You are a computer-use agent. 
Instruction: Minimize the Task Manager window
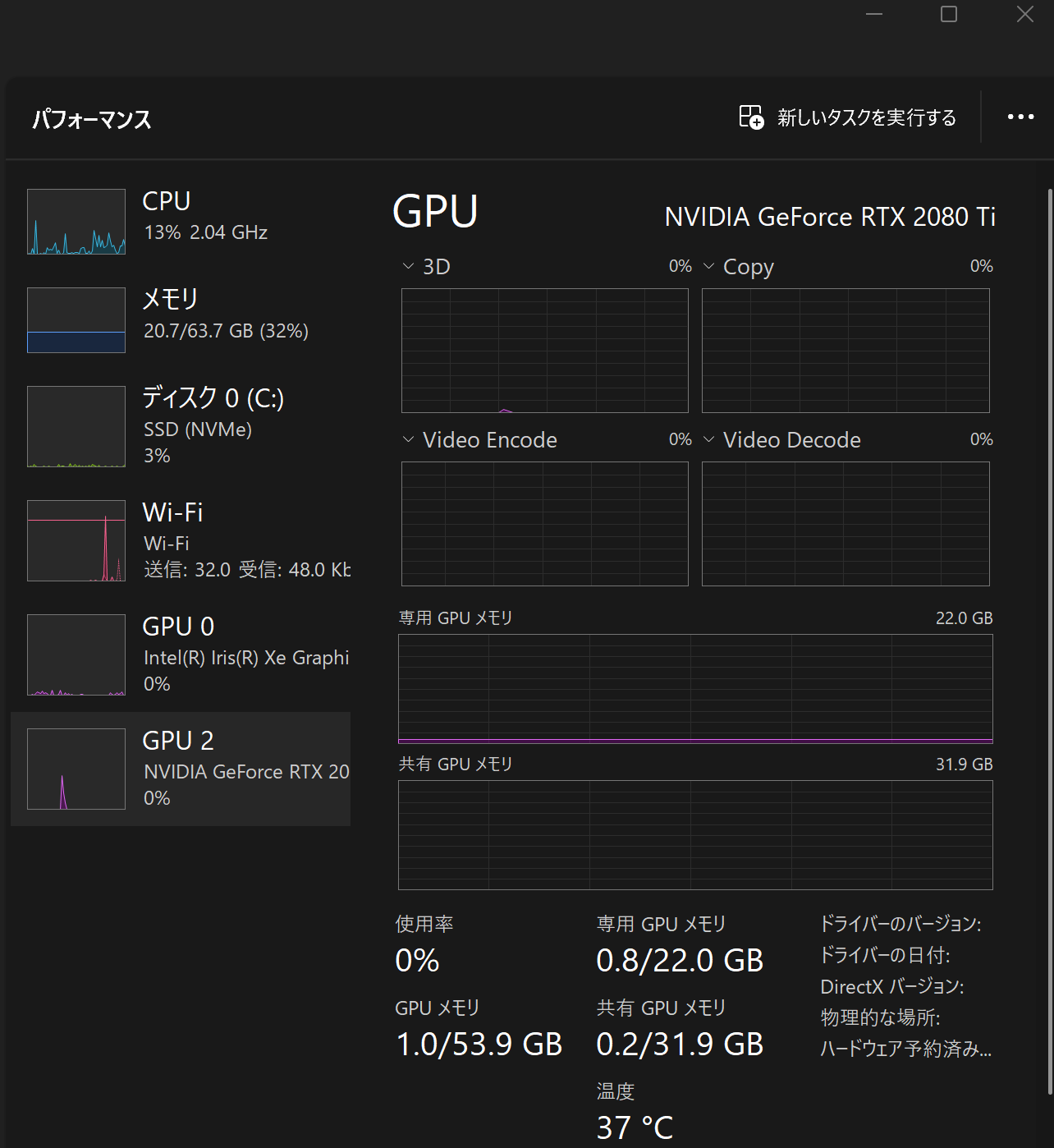[874, 14]
